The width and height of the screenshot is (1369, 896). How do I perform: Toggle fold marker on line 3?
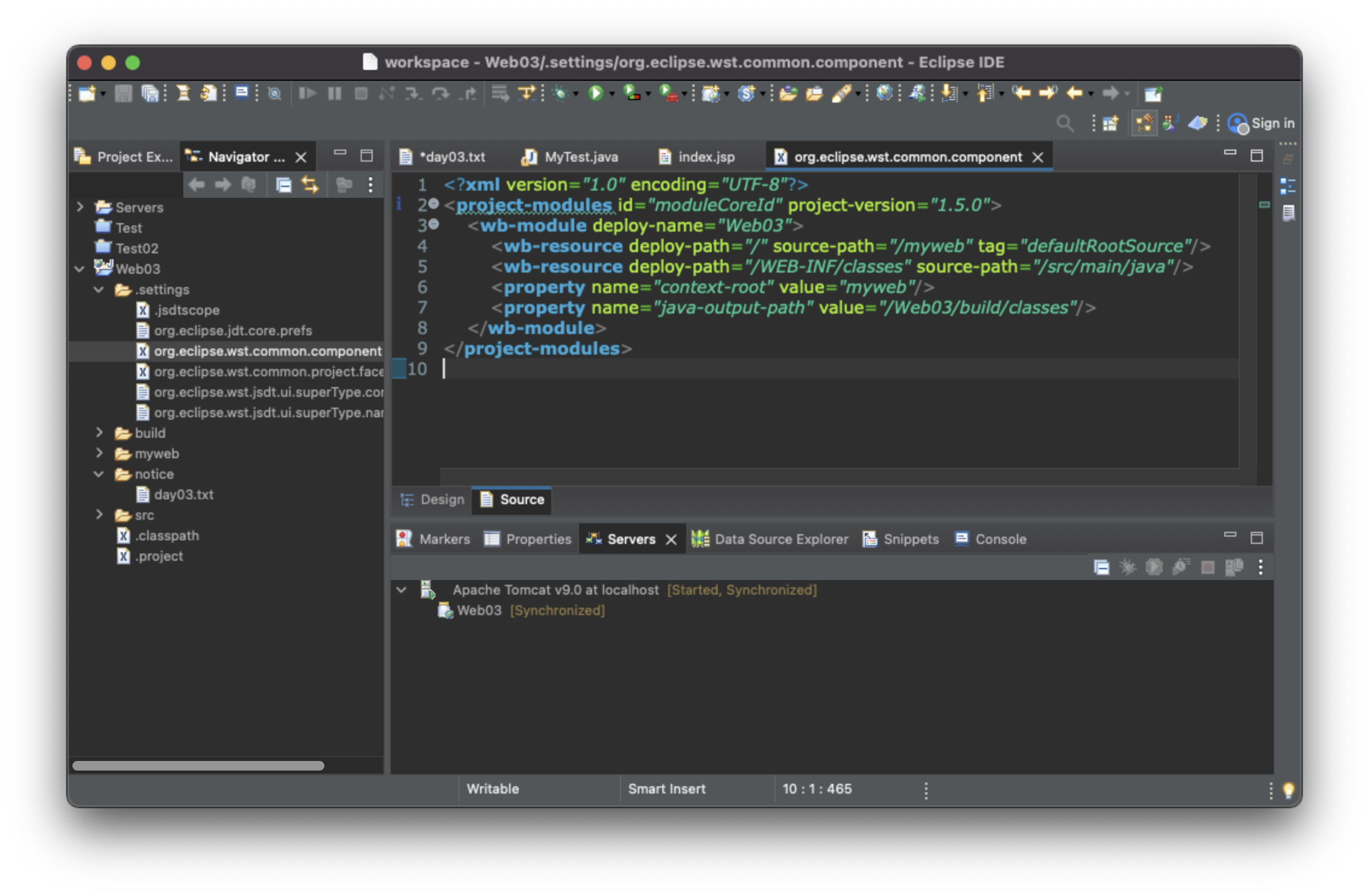(x=434, y=225)
